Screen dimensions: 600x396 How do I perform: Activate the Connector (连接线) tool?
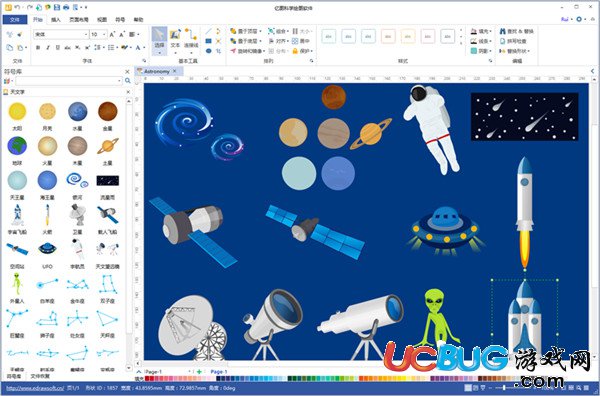coord(191,38)
